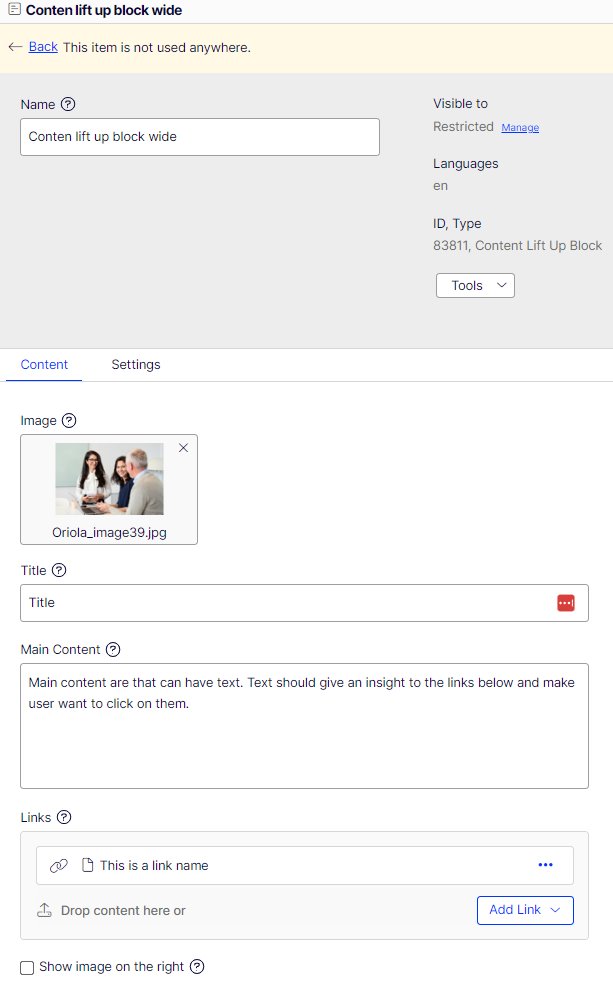Open help icon next to Image
613x988 pixels.
pos(69,420)
